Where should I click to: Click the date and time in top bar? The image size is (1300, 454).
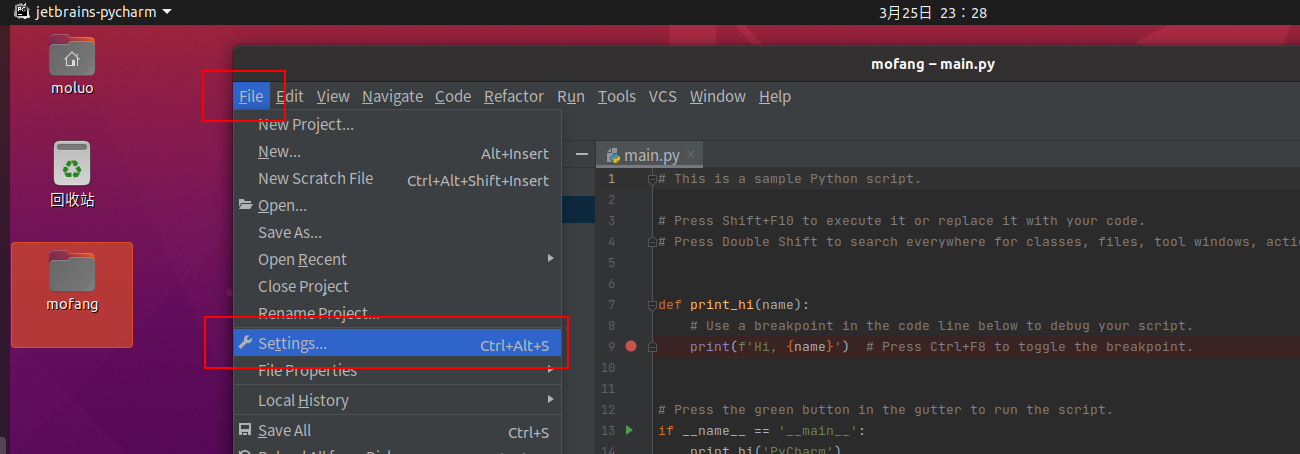coord(932,13)
